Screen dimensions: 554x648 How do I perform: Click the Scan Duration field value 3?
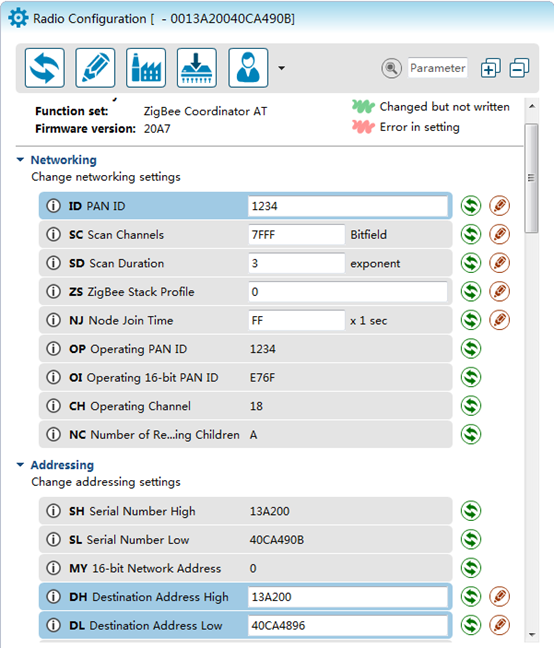[x=296, y=263]
